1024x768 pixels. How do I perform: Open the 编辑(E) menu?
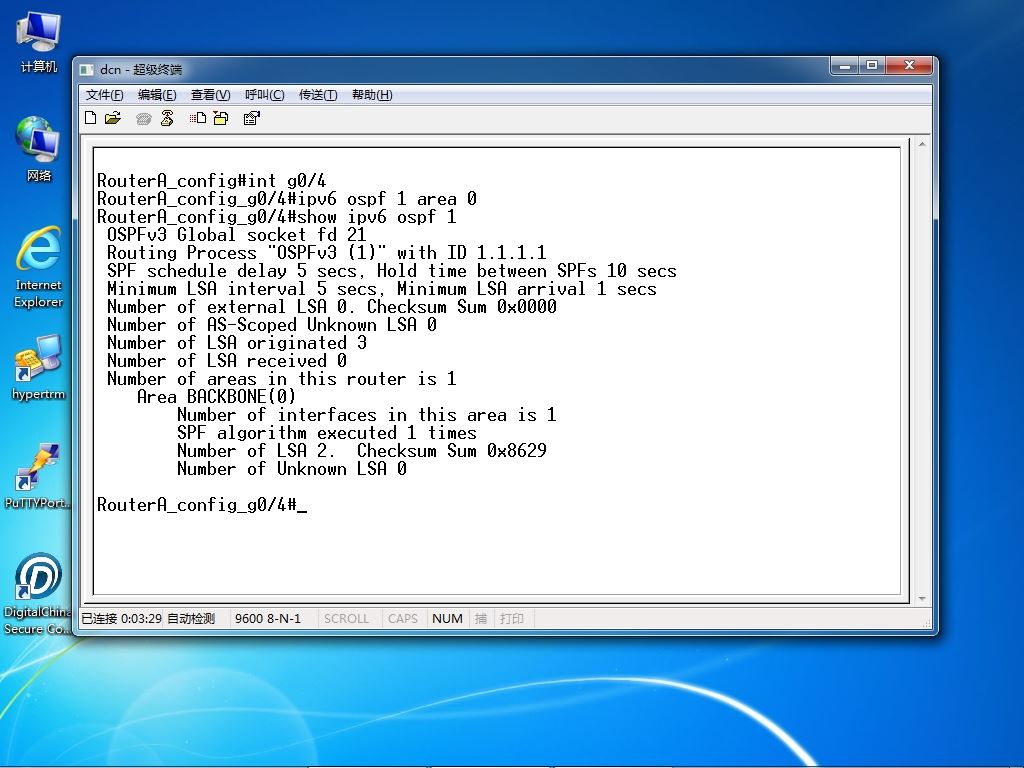click(x=157, y=95)
